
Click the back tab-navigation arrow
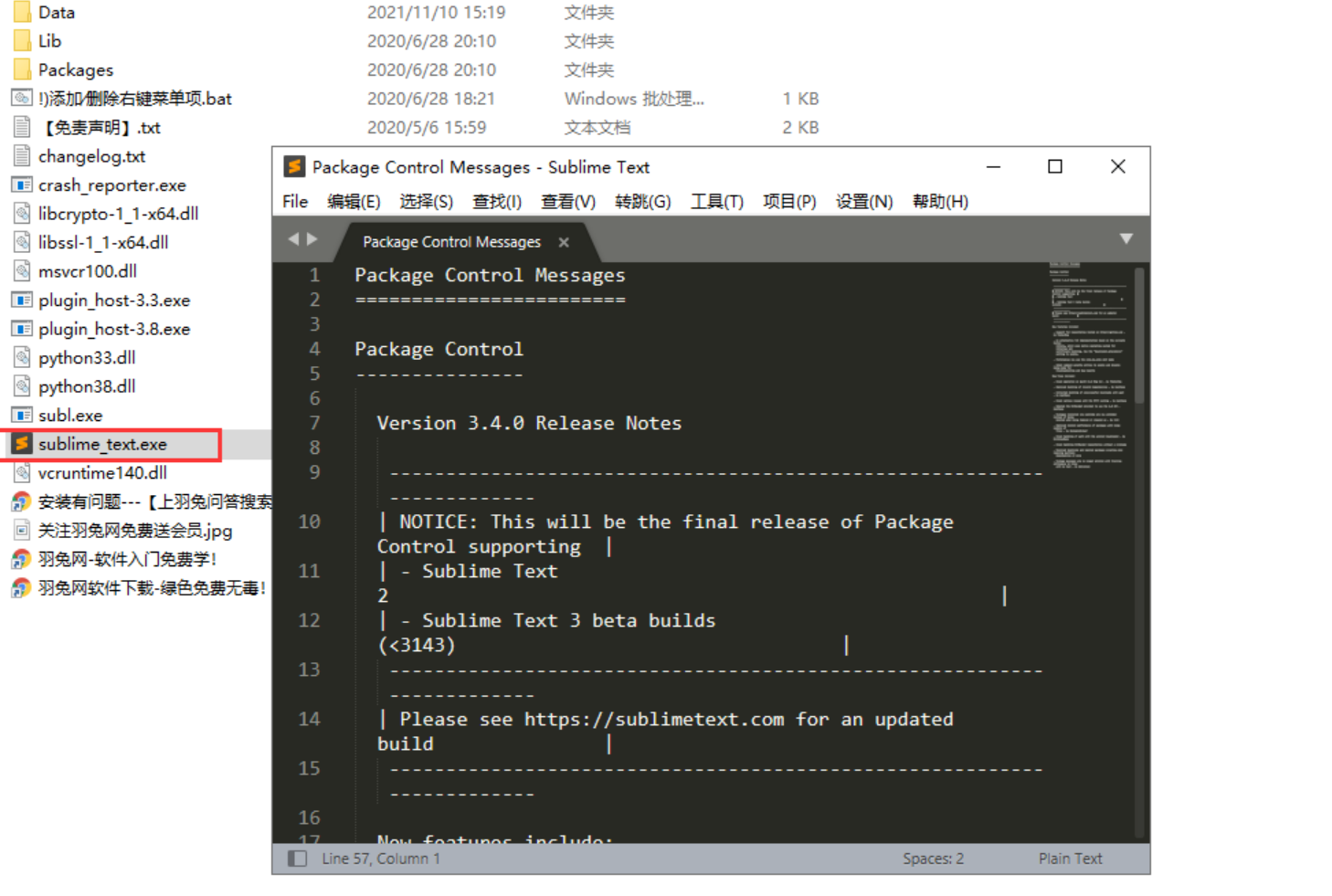(293, 238)
